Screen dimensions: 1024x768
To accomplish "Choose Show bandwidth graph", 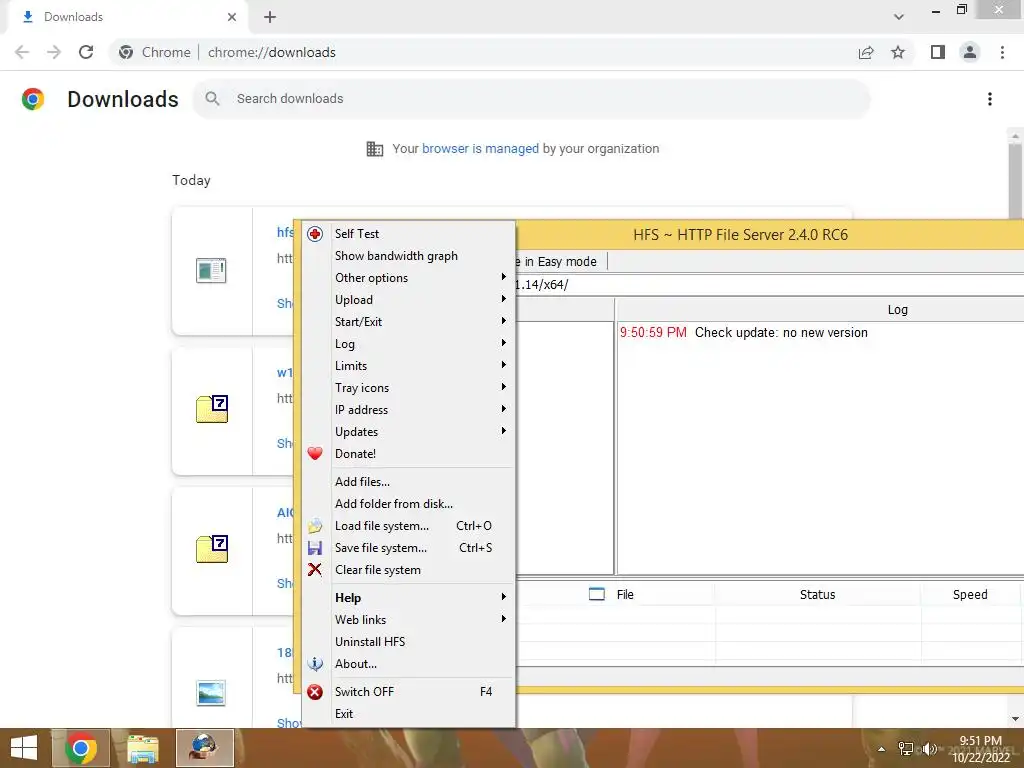I will tap(409, 256).
